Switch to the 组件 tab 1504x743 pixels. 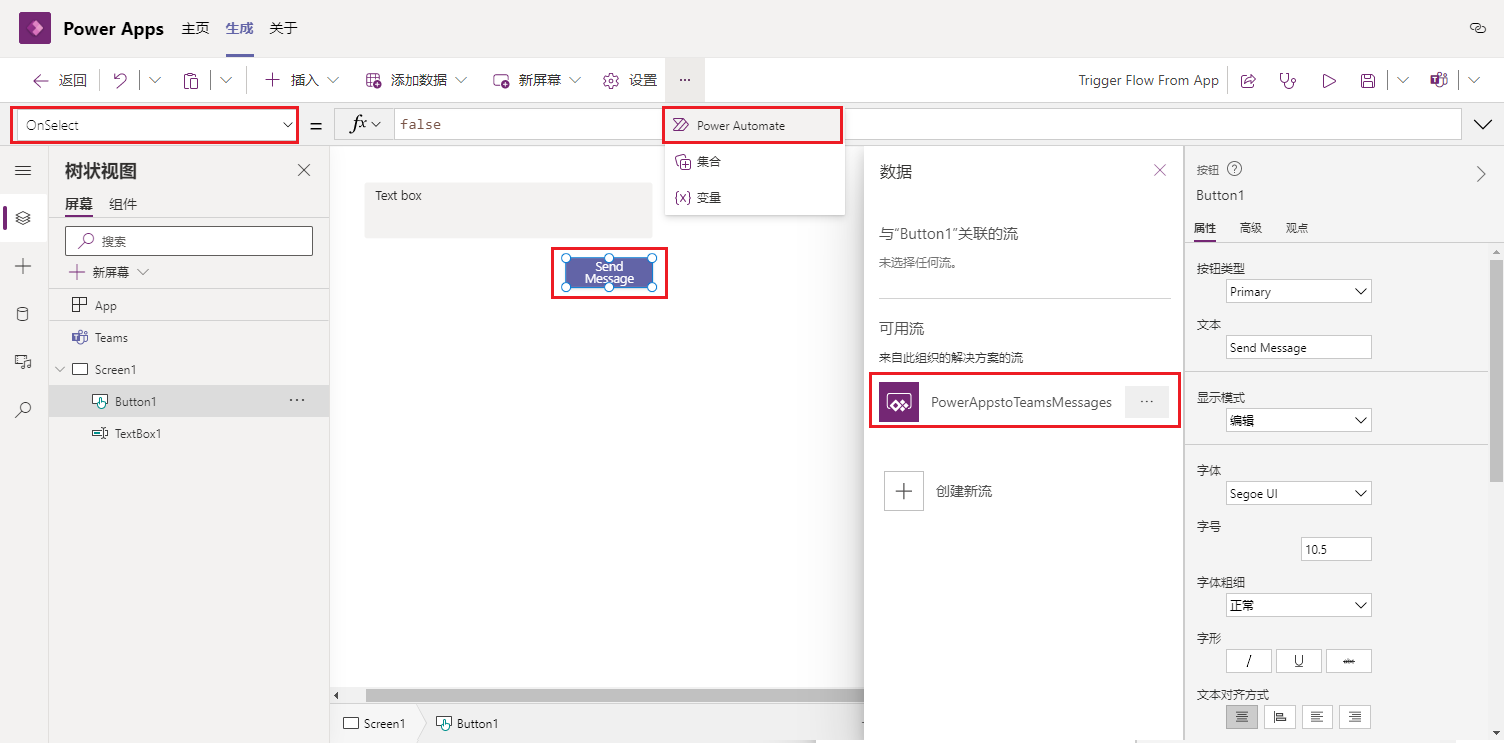click(123, 204)
